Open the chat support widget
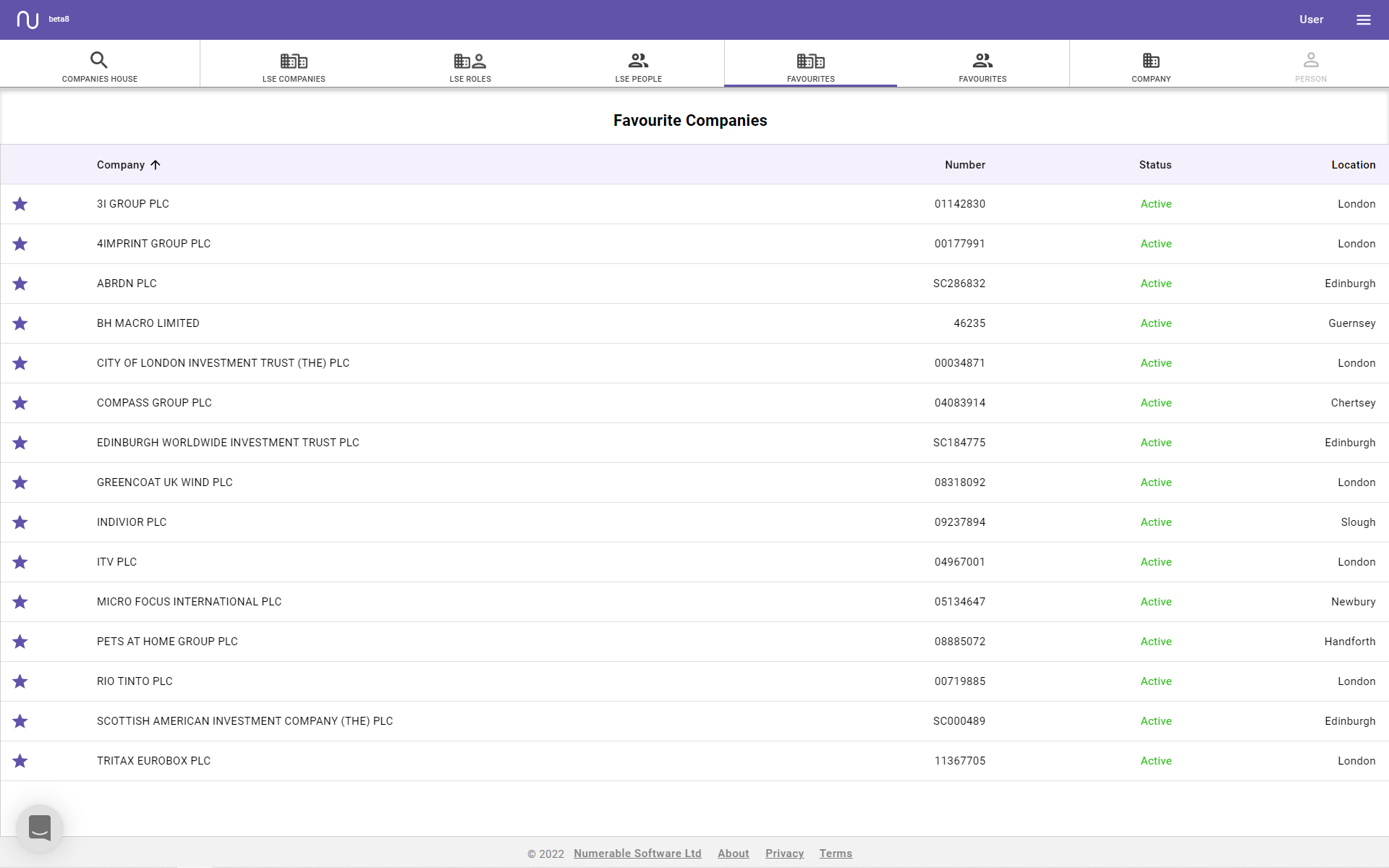The width and height of the screenshot is (1389, 868). (x=40, y=827)
